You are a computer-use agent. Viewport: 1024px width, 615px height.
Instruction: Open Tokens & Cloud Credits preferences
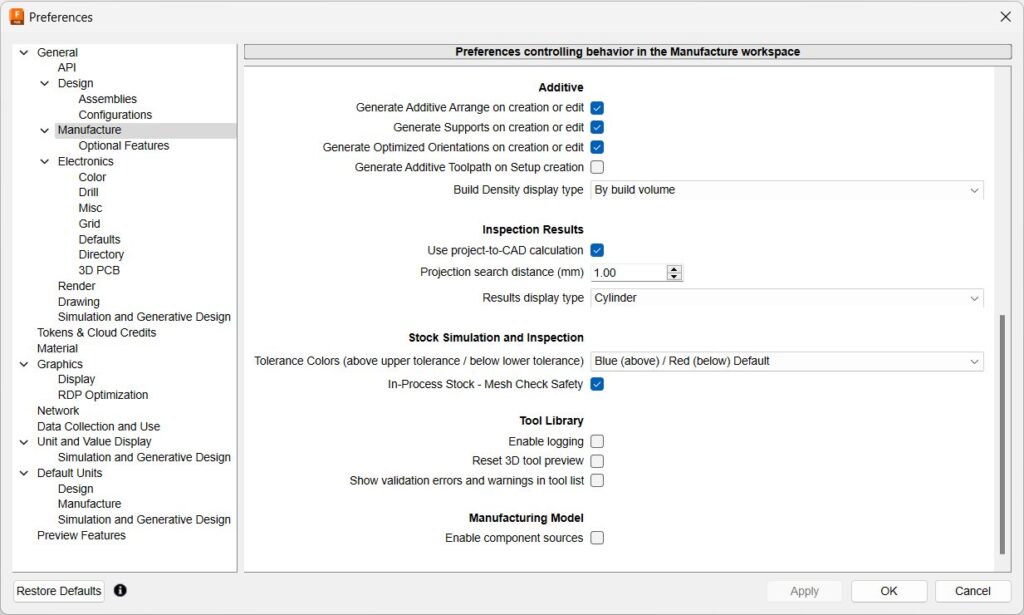96,333
